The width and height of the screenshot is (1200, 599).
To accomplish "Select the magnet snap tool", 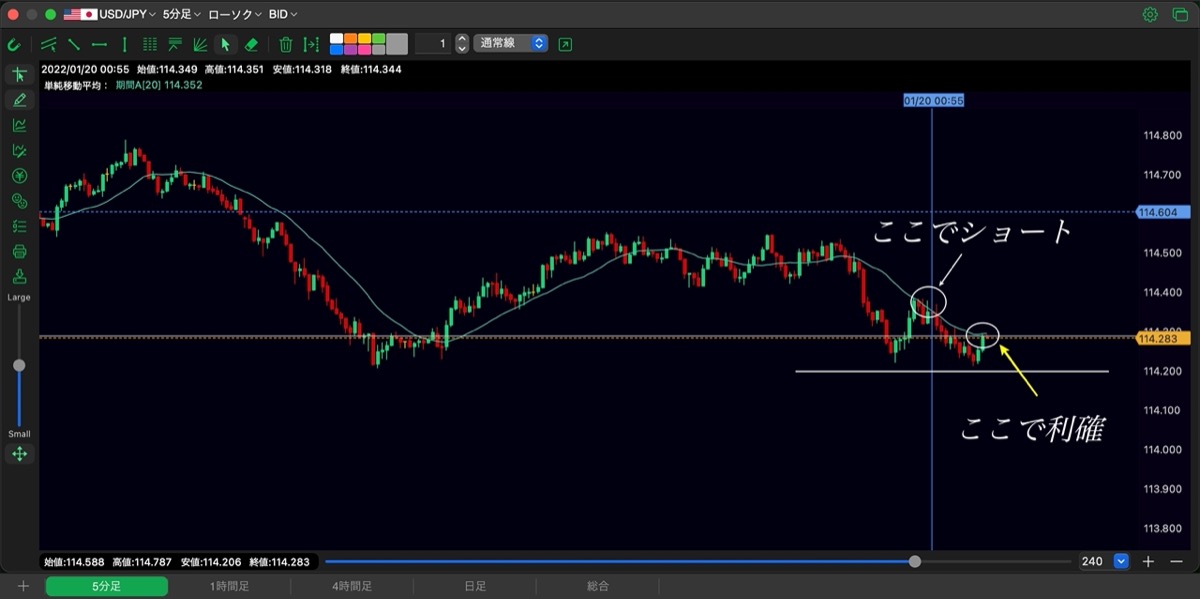I will pos(14,44).
